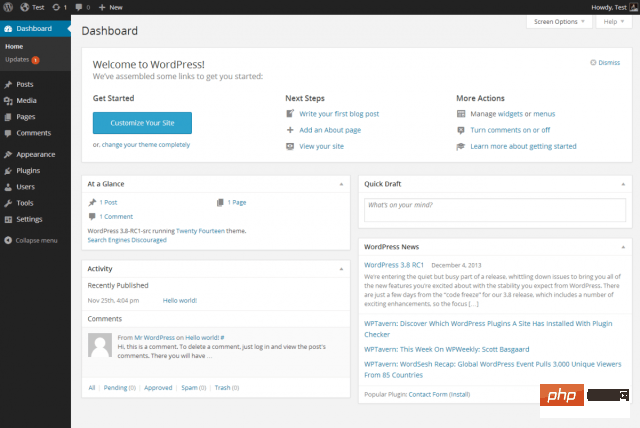Open the Howdy, Test user avatar
This screenshot has width=640, height=428.
pos(633,7)
